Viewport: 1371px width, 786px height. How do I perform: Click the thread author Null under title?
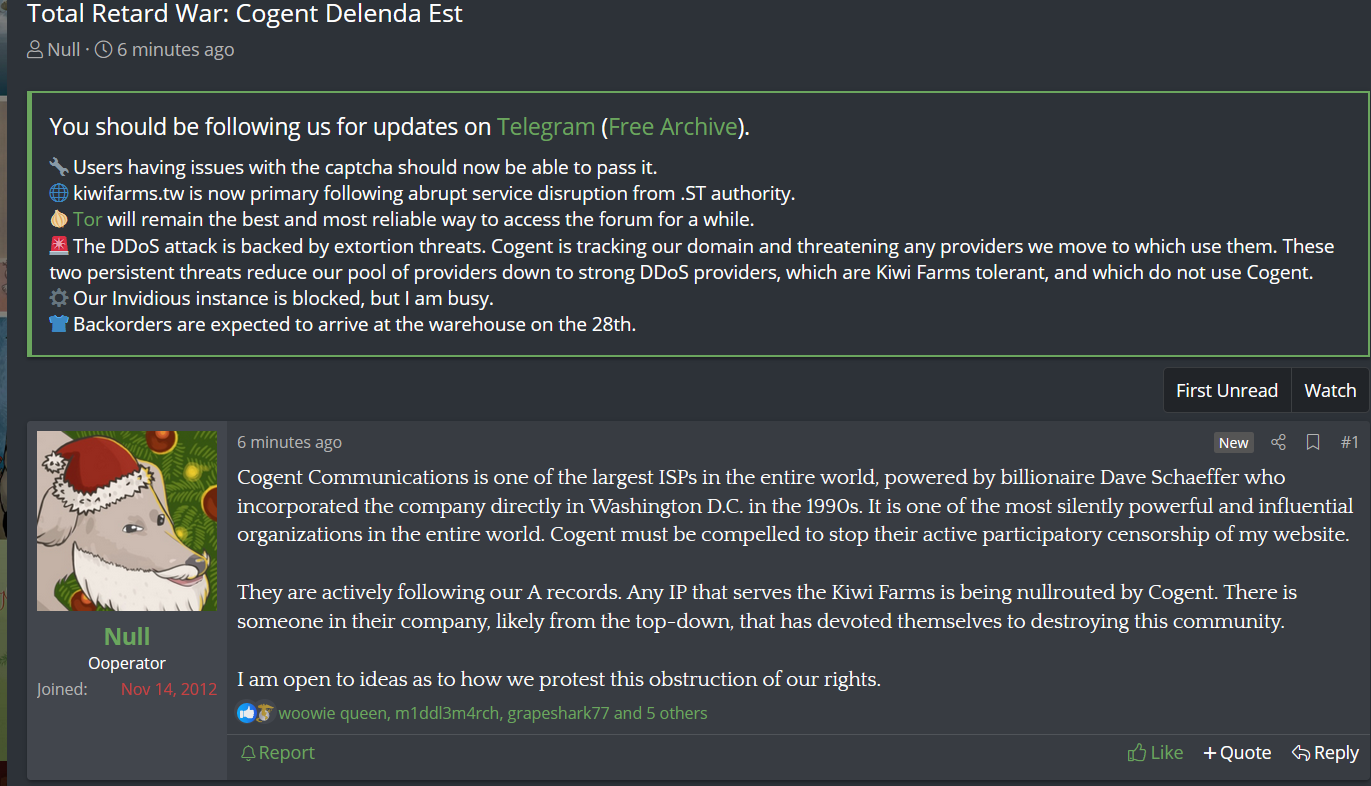tap(63, 49)
